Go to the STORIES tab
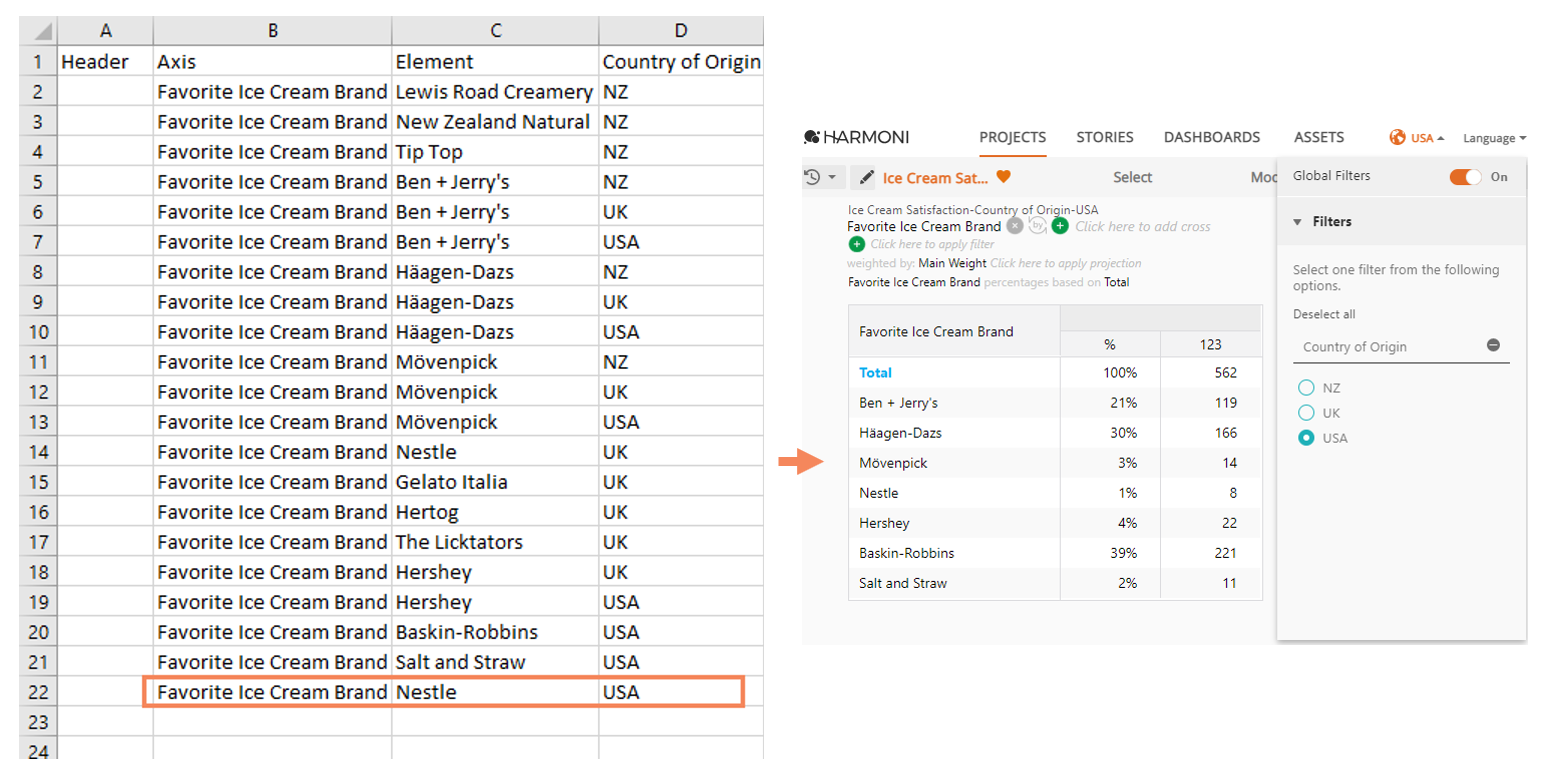The width and height of the screenshot is (1542, 768). coord(1105,138)
